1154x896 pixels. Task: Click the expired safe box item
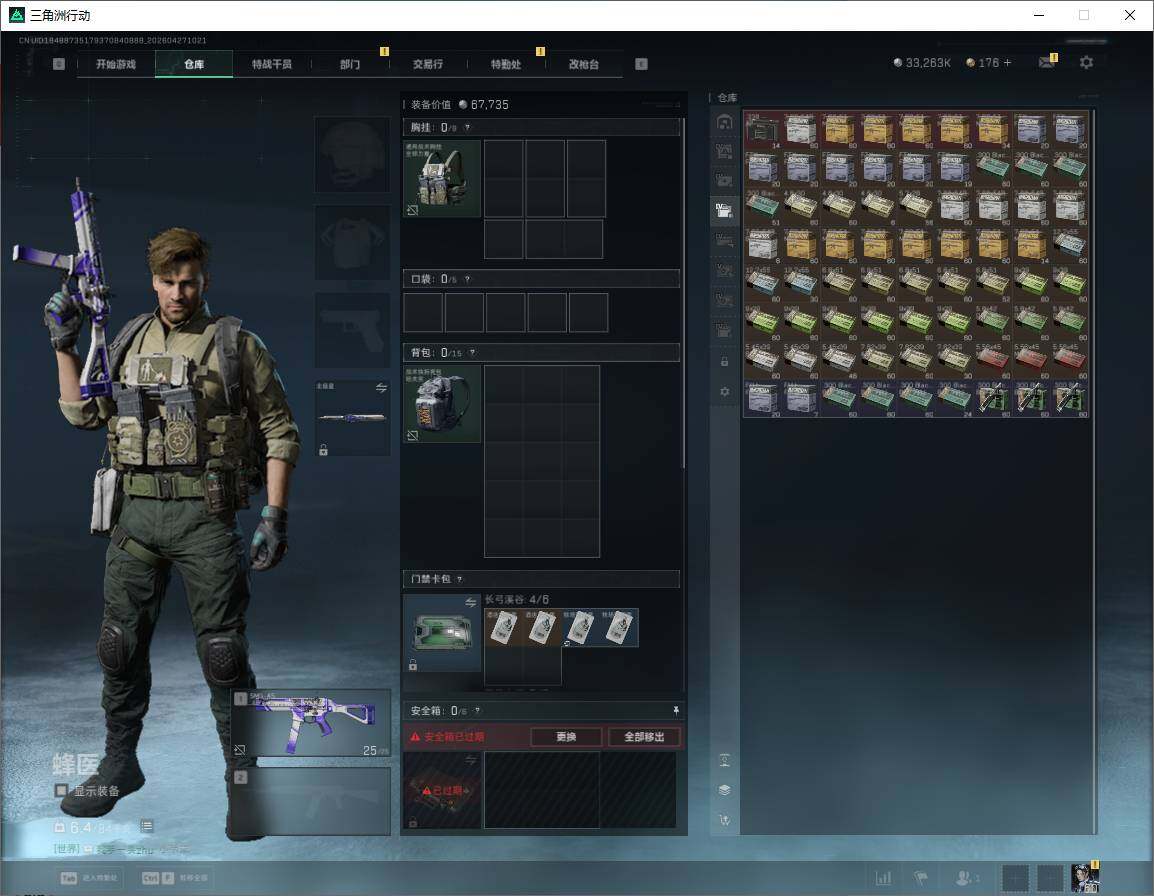click(442, 790)
